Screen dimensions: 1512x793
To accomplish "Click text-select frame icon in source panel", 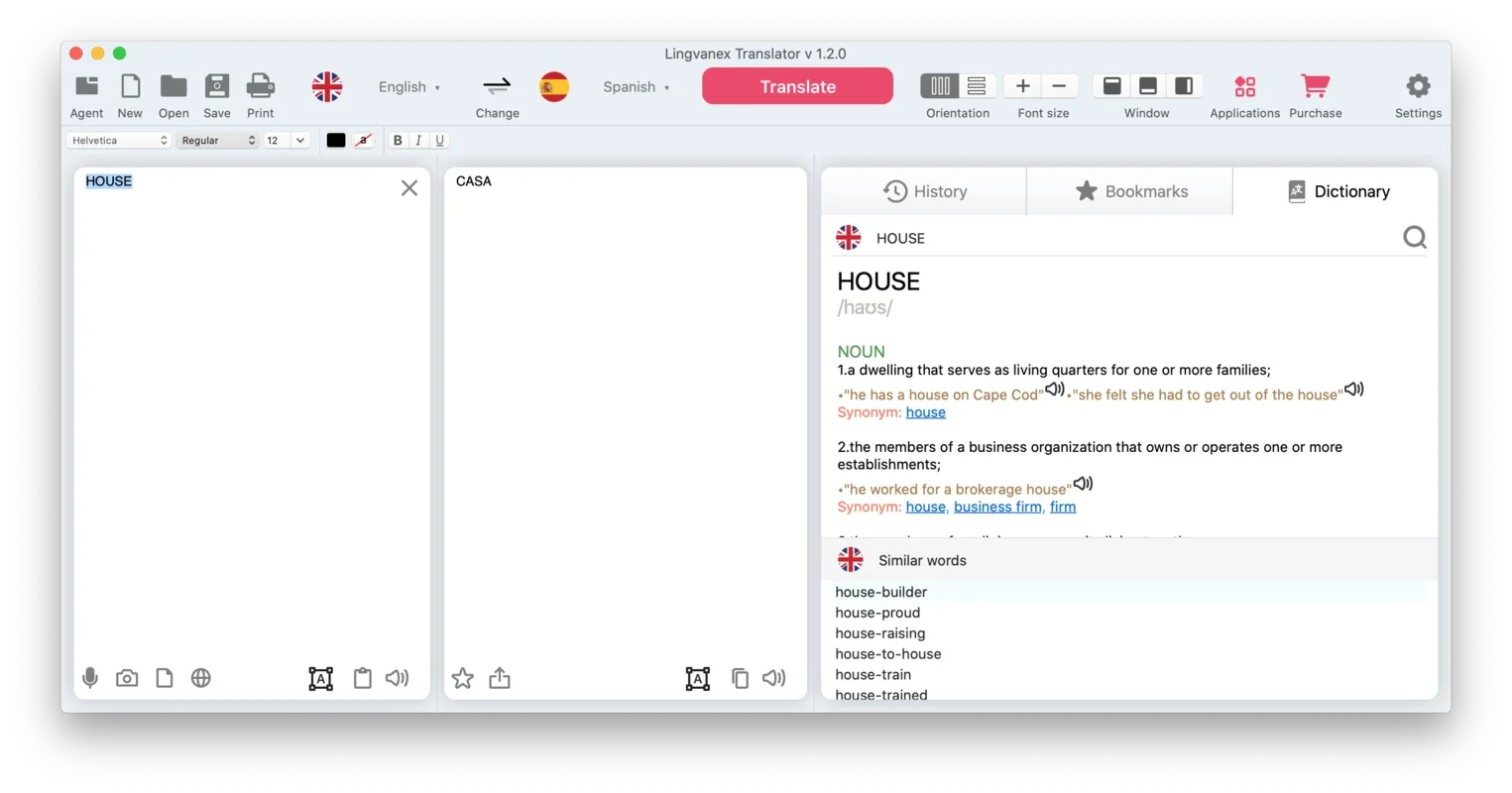I will (x=321, y=678).
